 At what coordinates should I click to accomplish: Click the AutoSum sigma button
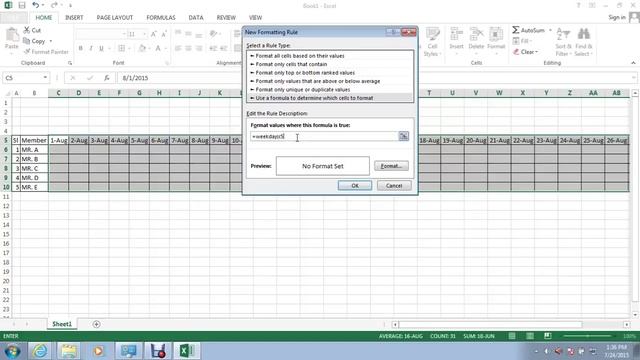[x=529, y=30]
